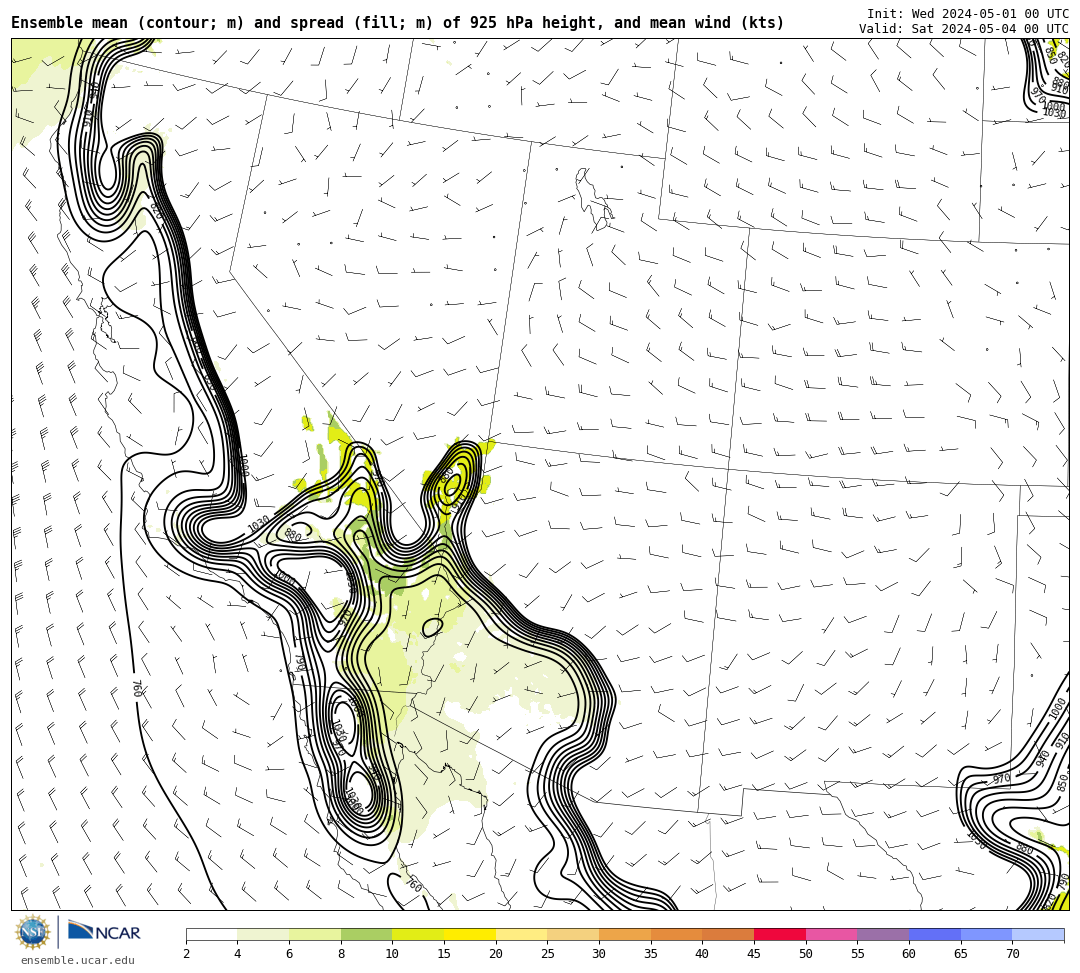
Task: Pick the bright yellow 15–20 colorbar segment
Action: click(470, 935)
